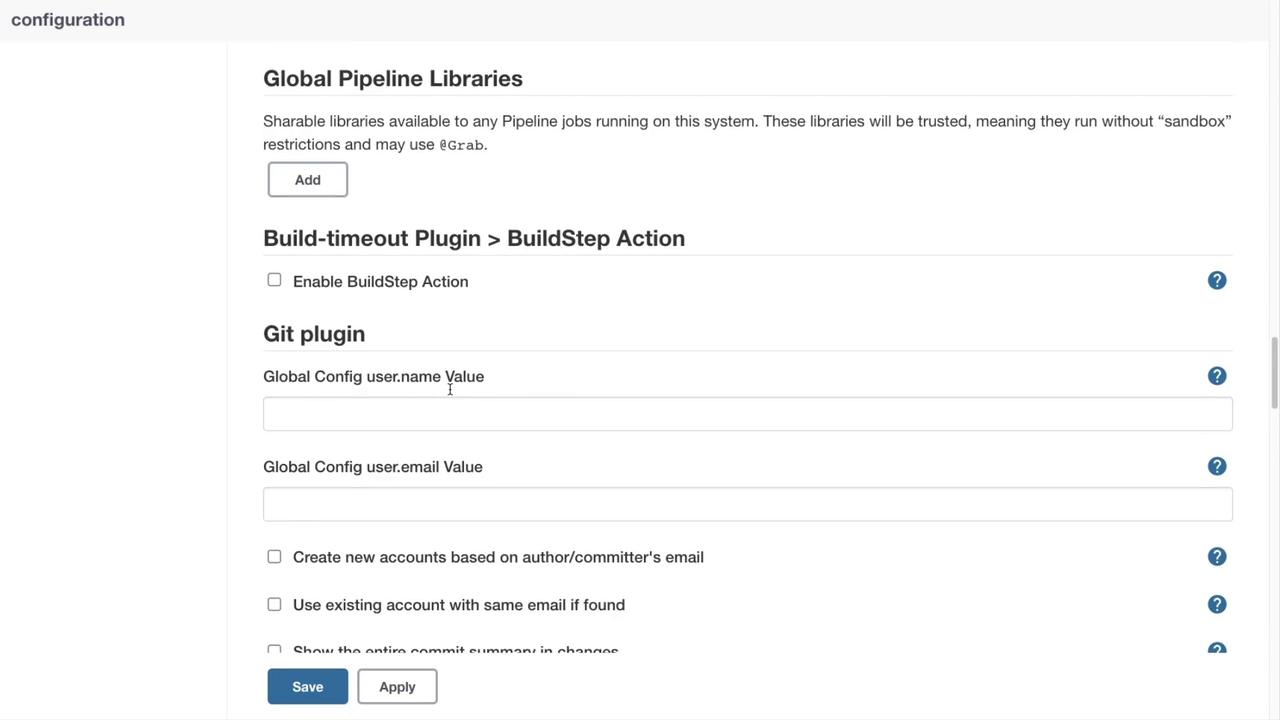Click into the Global Config user.email field

[x=747, y=505]
